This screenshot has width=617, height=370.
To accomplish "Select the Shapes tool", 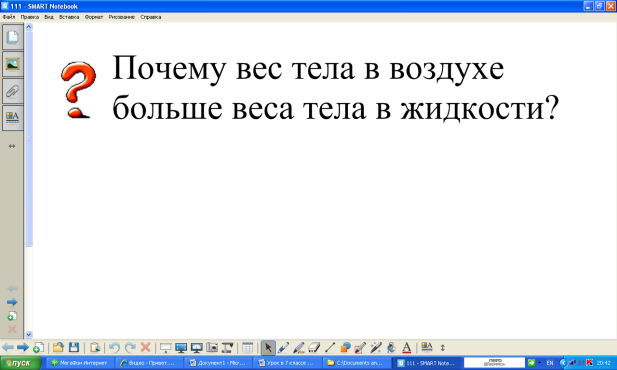I will coord(345,348).
